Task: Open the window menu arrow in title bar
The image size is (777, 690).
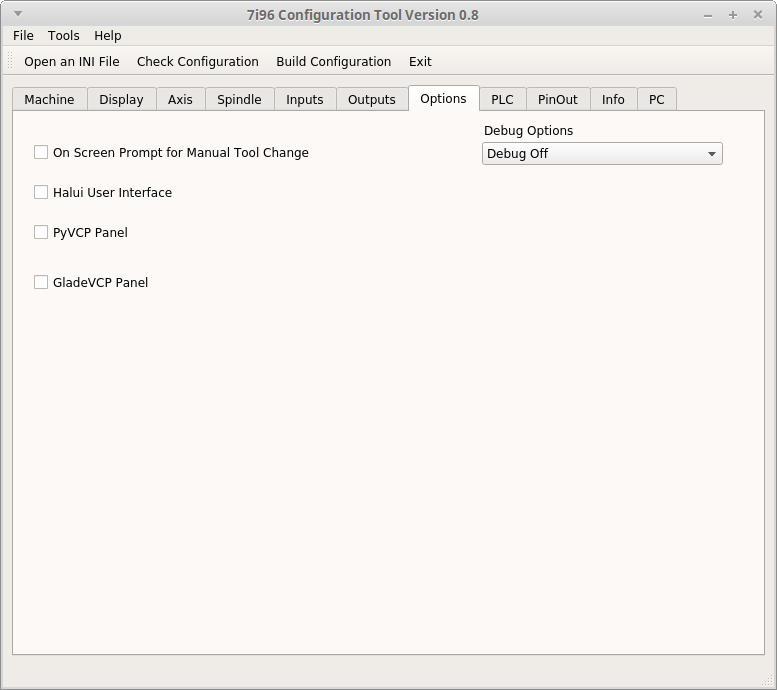Action: pyautogui.click(x=18, y=14)
